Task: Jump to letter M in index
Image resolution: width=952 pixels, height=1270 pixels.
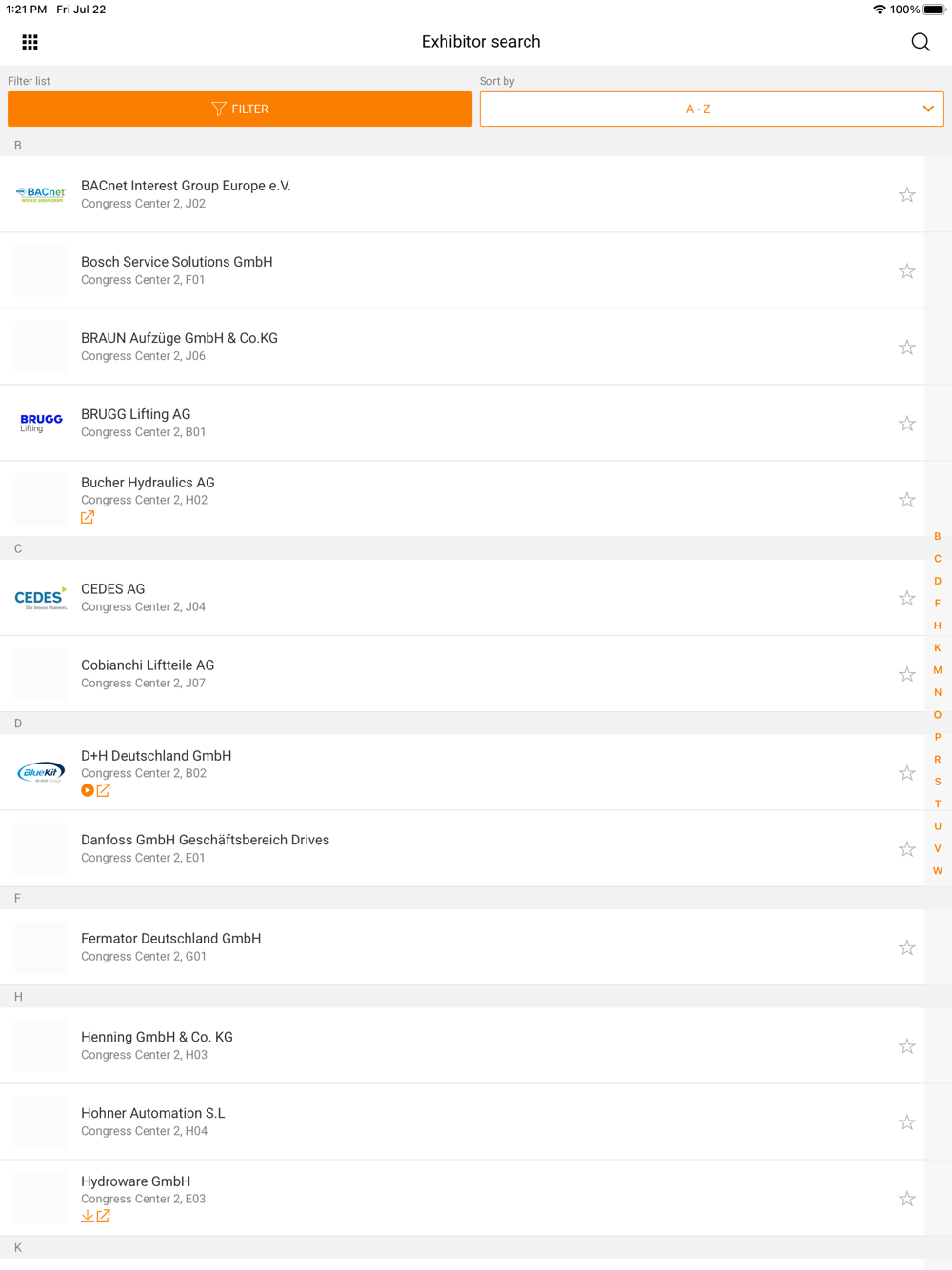Action: click(938, 670)
